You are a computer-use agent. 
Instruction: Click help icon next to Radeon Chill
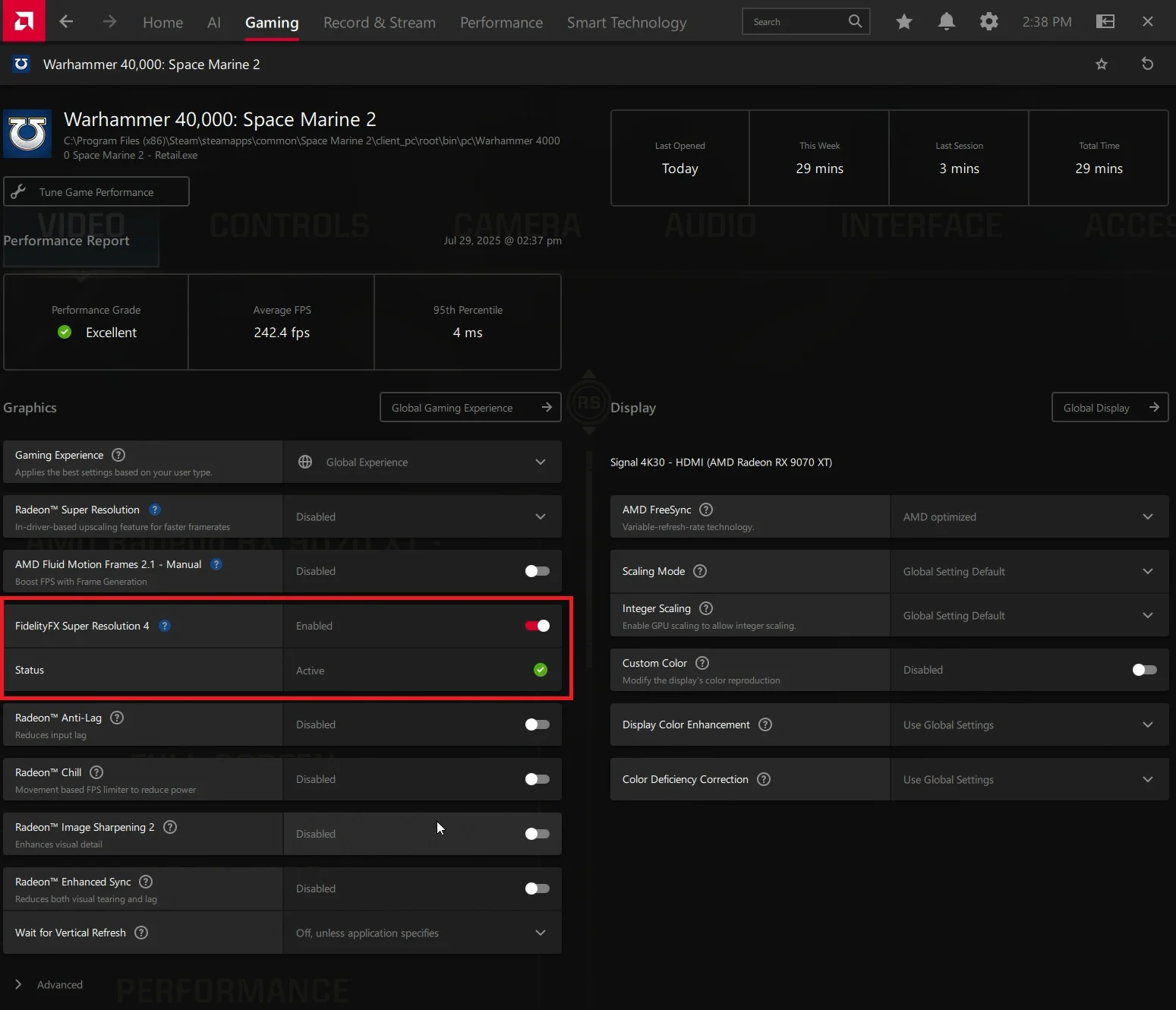96,772
